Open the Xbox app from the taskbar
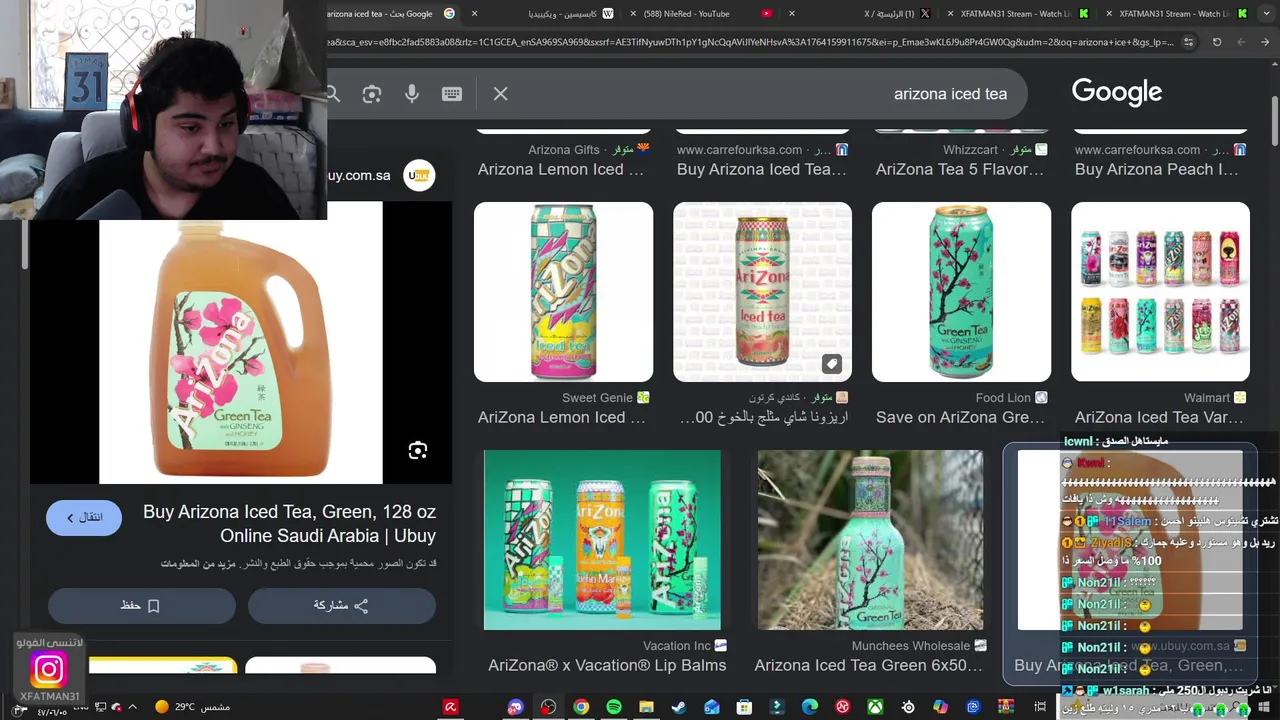 pyautogui.click(x=875, y=707)
